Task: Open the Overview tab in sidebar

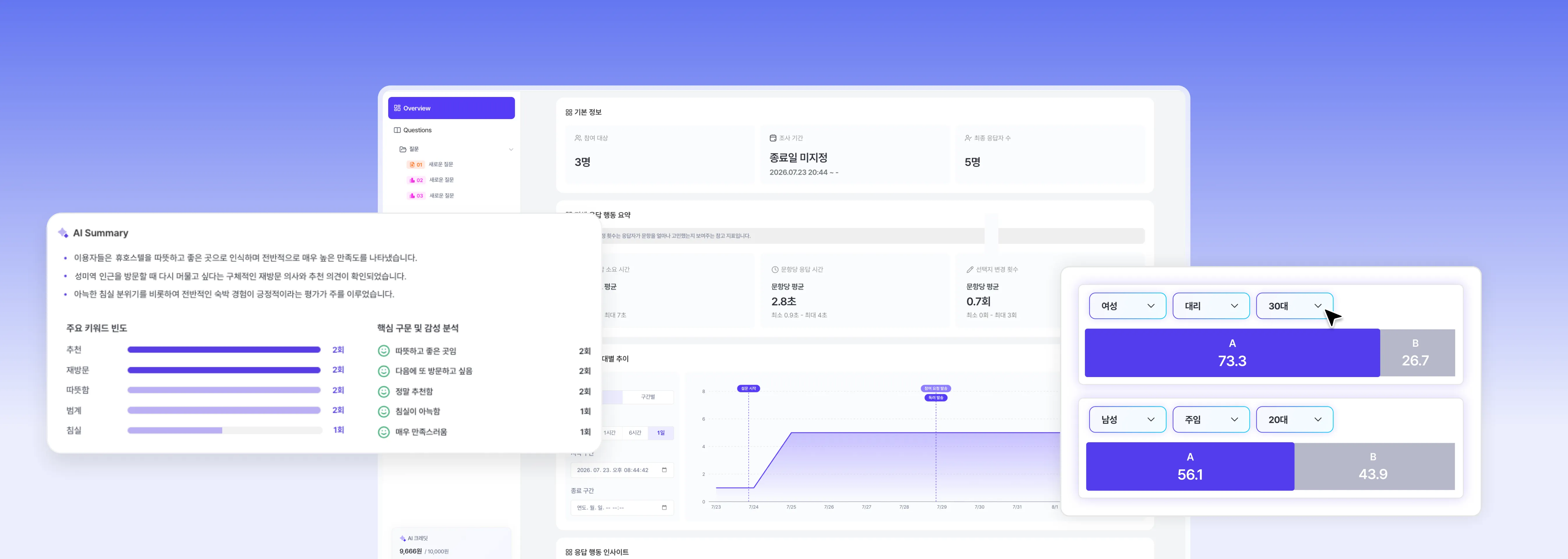Action: (451, 108)
